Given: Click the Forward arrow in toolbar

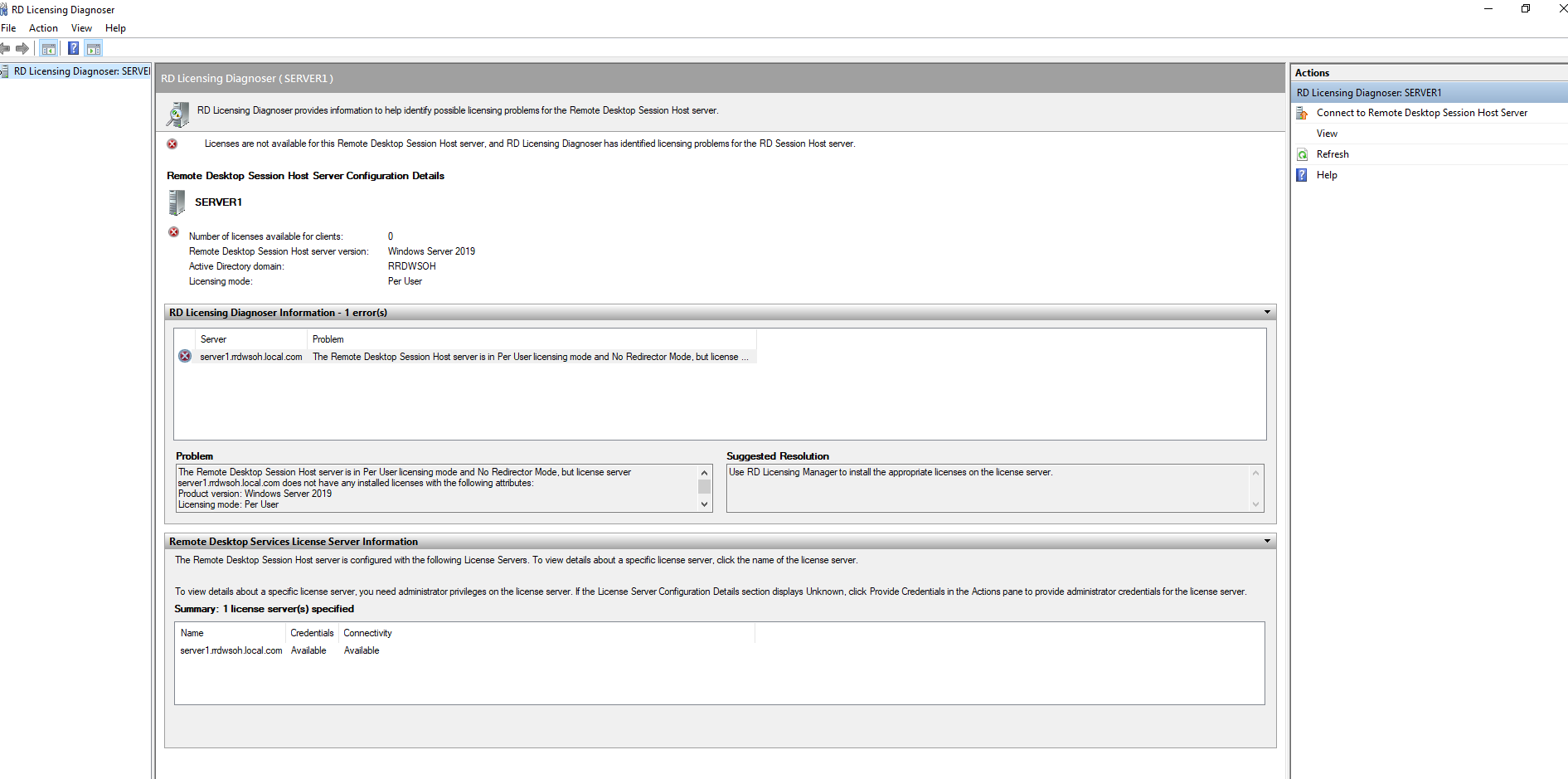Looking at the screenshot, I should click(22, 49).
